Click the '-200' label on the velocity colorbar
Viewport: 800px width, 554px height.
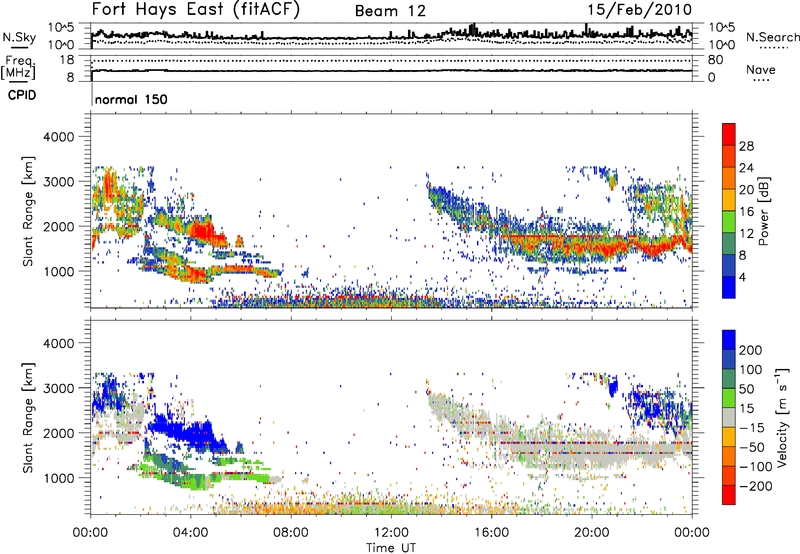click(x=756, y=486)
